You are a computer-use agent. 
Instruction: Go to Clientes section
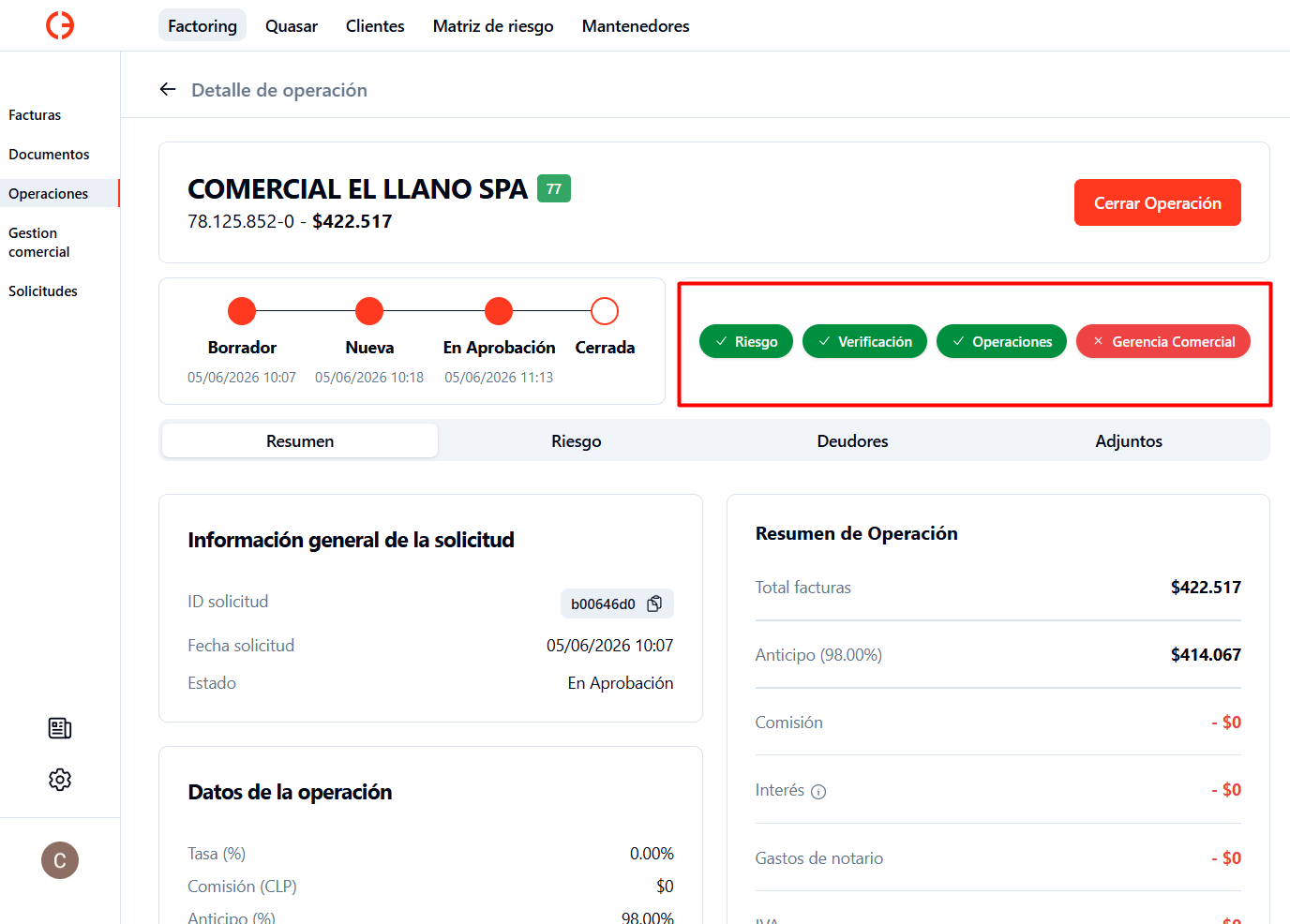375,25
